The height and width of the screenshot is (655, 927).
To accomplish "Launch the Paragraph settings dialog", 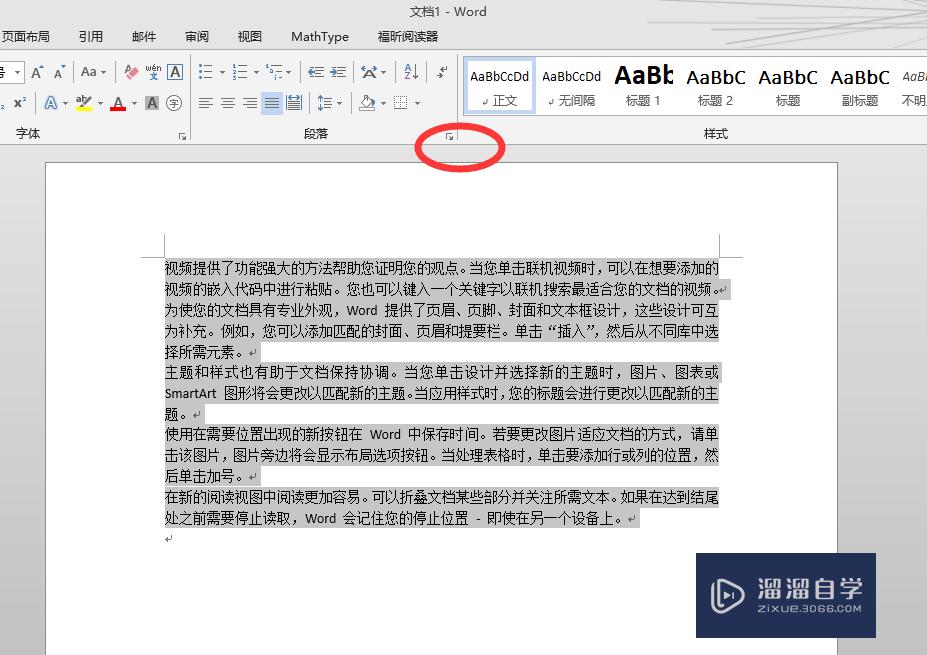I will pyautogui.click(x=449, y=135).
